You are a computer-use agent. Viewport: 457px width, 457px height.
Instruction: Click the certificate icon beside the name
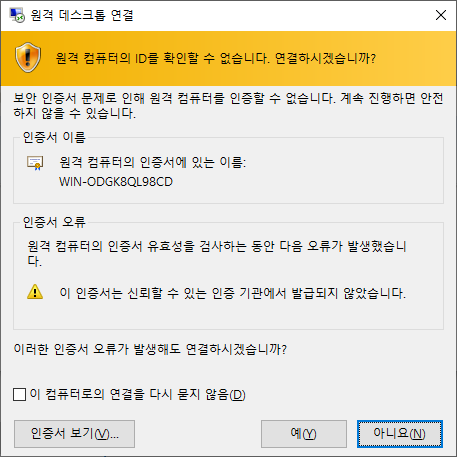point(35,163)
